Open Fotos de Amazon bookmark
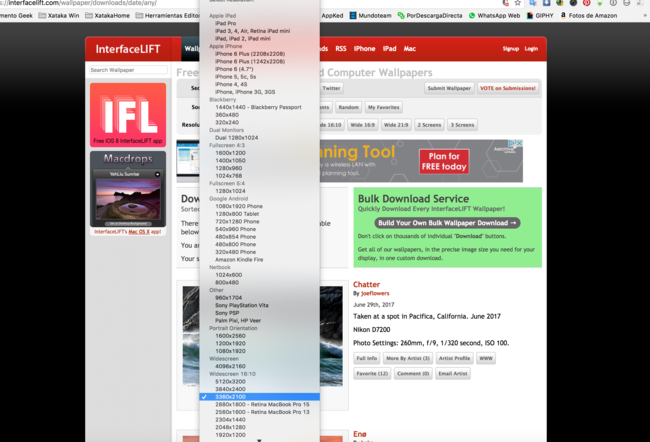Image resolution: width=650 pixels, height=442 pixels. 589,15
